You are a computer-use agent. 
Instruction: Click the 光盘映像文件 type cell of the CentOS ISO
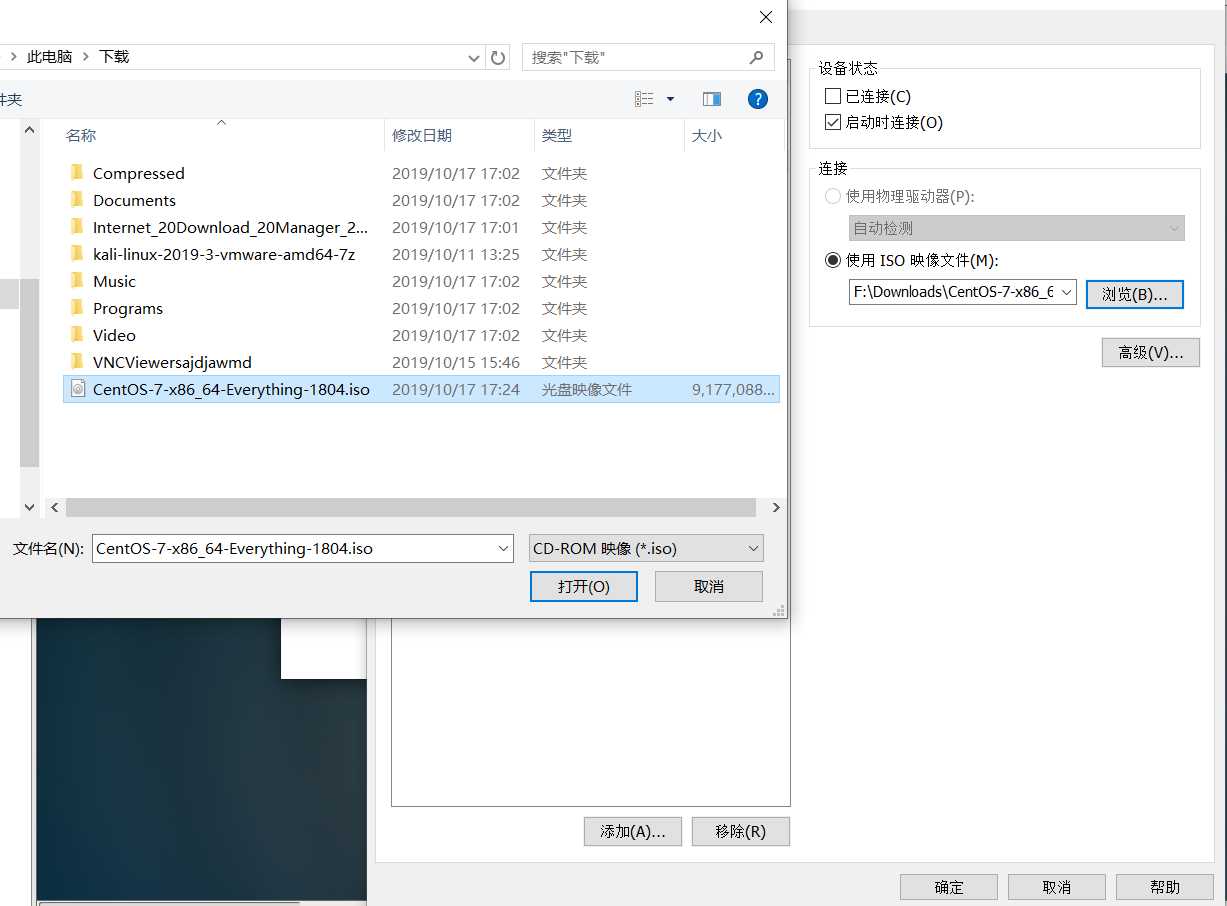[587, 389]
